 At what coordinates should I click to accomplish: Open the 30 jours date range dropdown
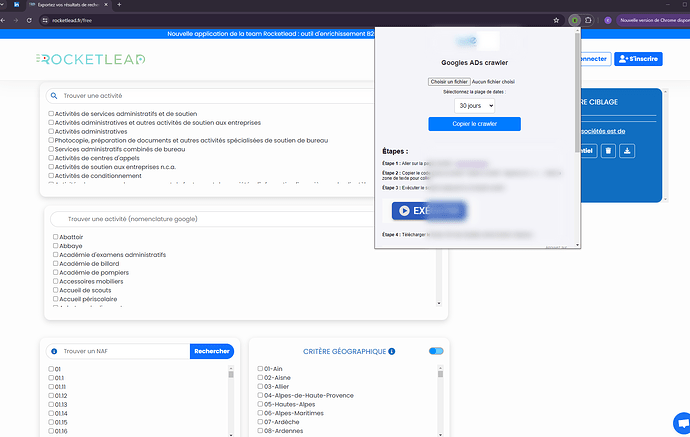point(474,106)
